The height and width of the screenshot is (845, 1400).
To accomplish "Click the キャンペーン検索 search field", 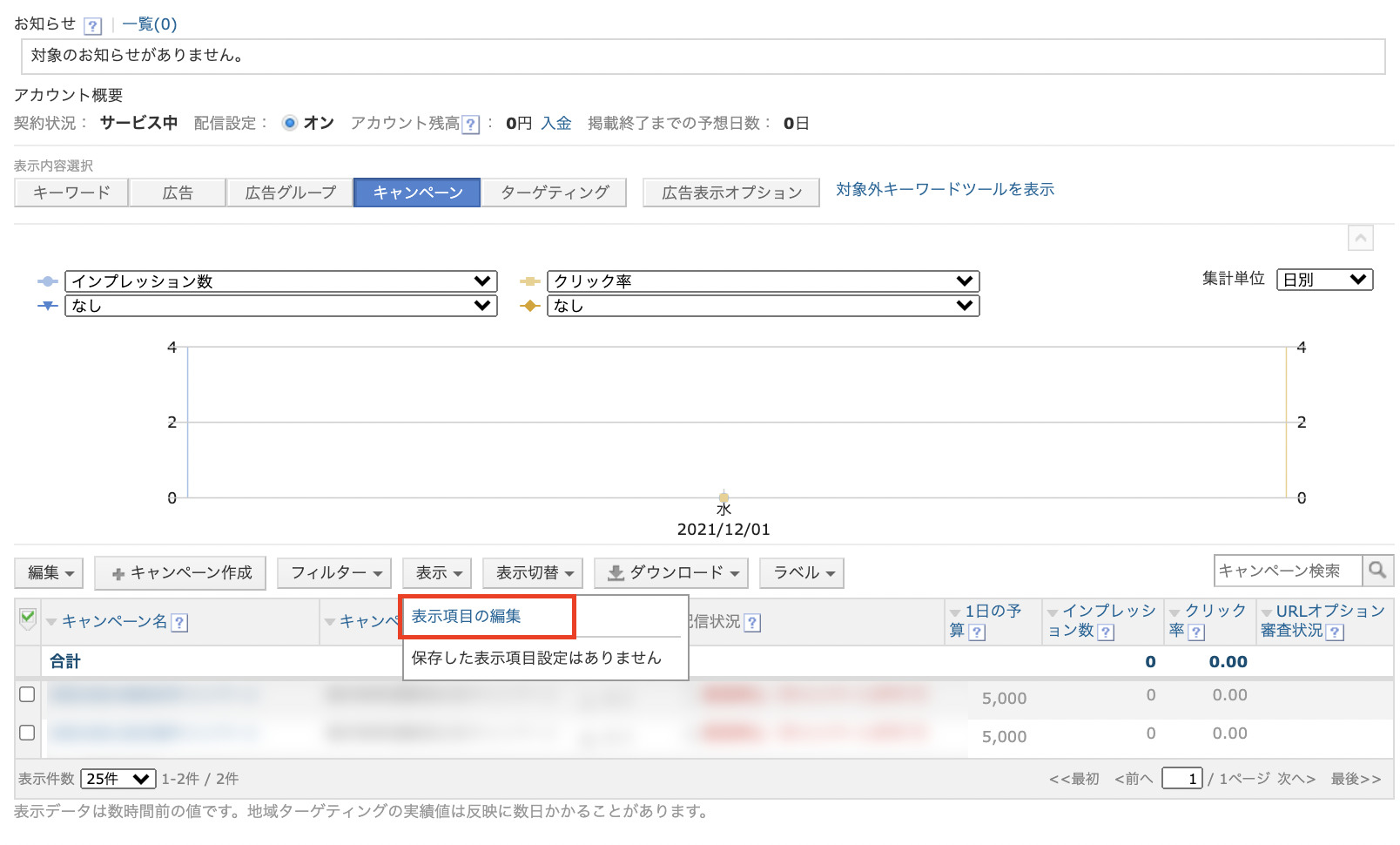I will 1287,571.
